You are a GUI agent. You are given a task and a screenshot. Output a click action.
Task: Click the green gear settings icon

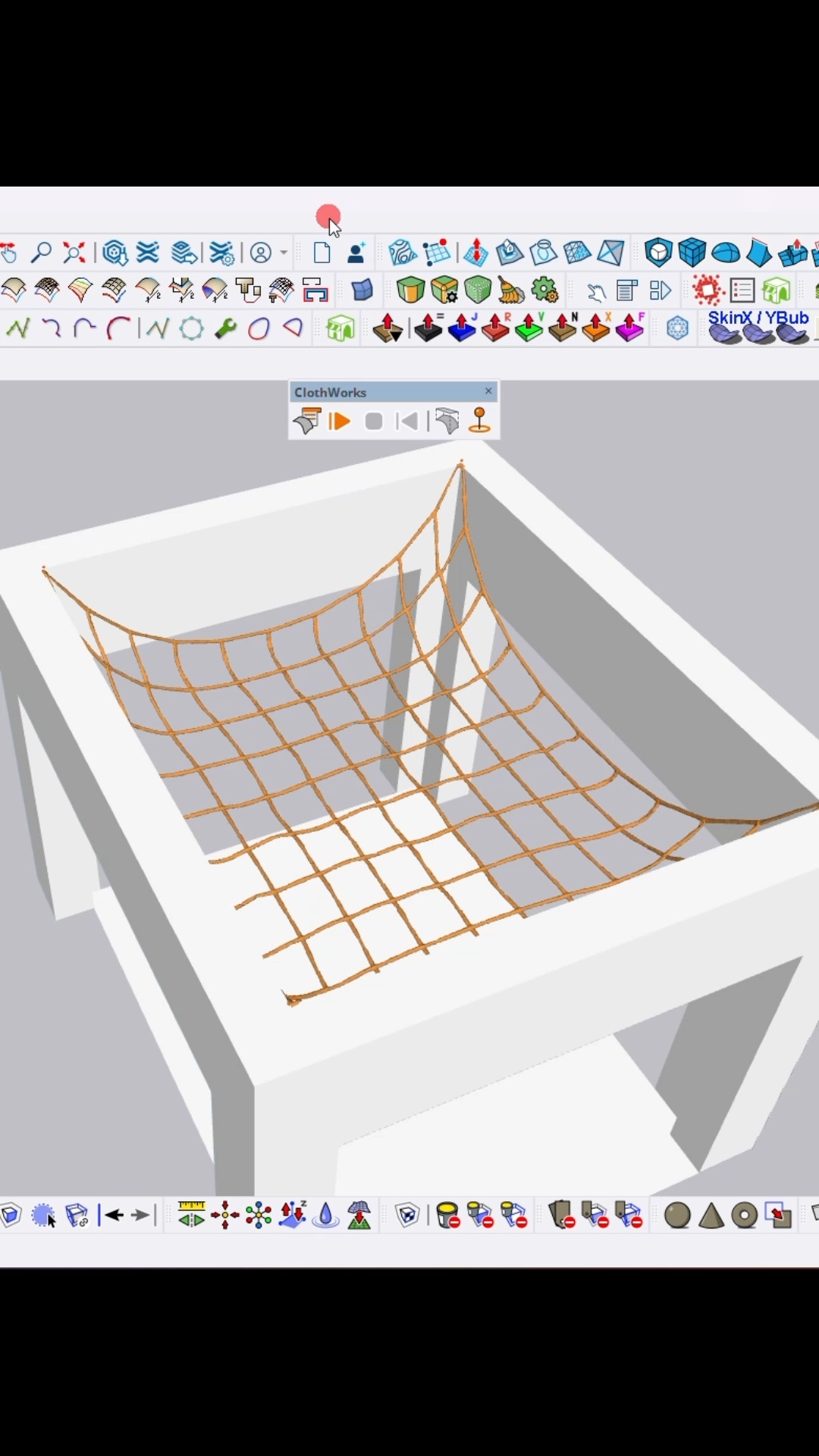(x=544, y=290)
